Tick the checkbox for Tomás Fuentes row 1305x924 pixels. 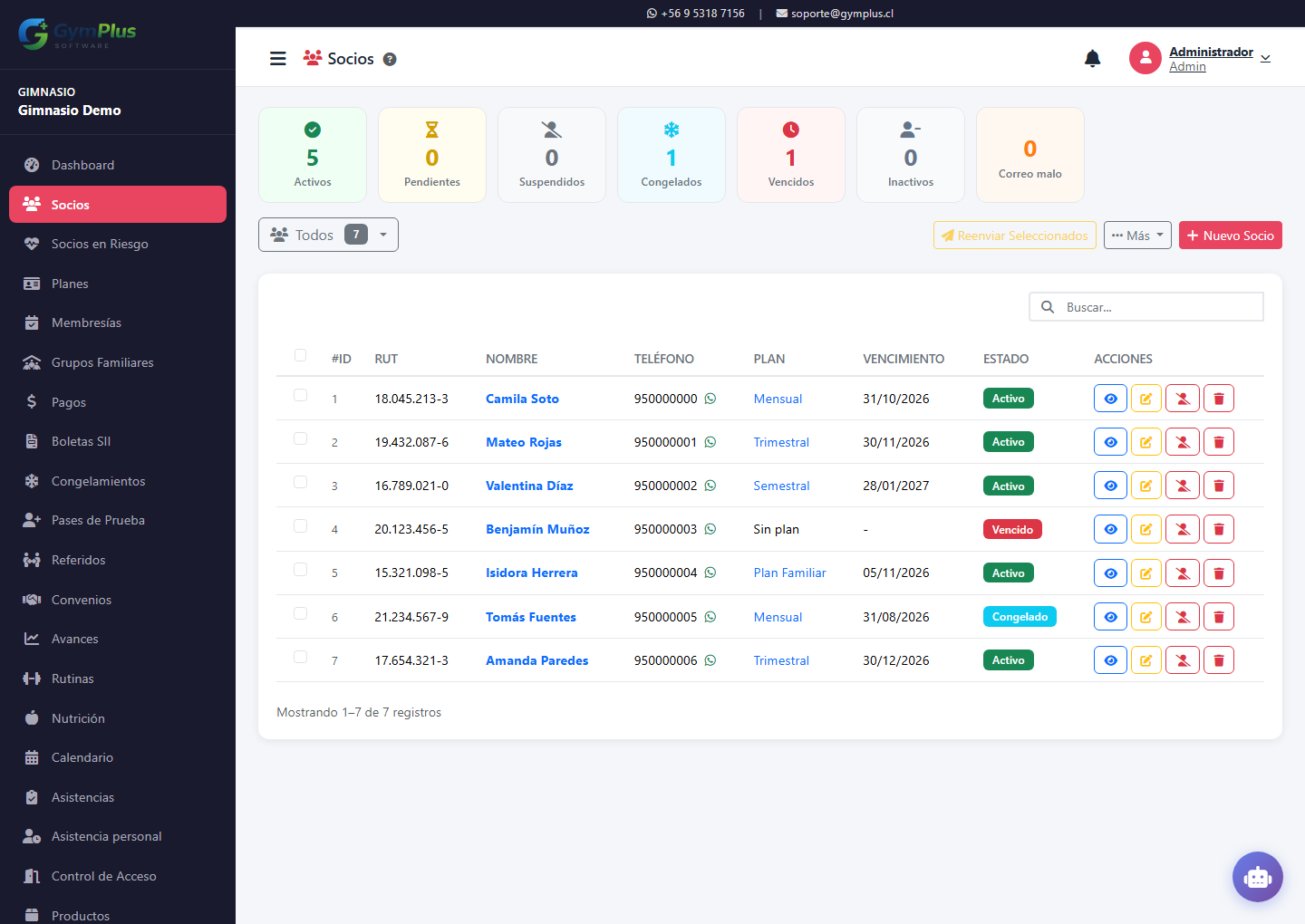300,613
